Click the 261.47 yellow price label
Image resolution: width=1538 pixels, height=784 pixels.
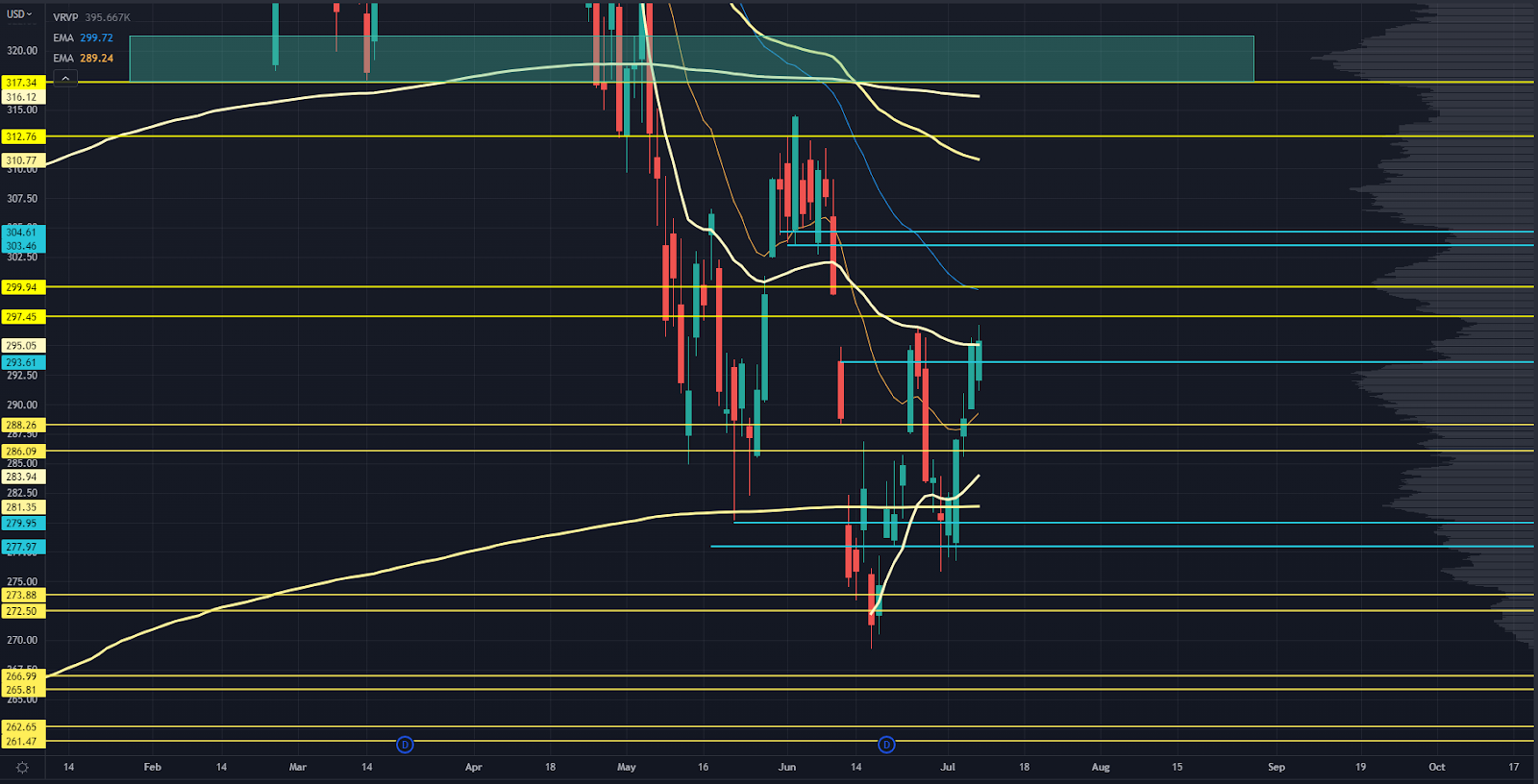(21, 741)
